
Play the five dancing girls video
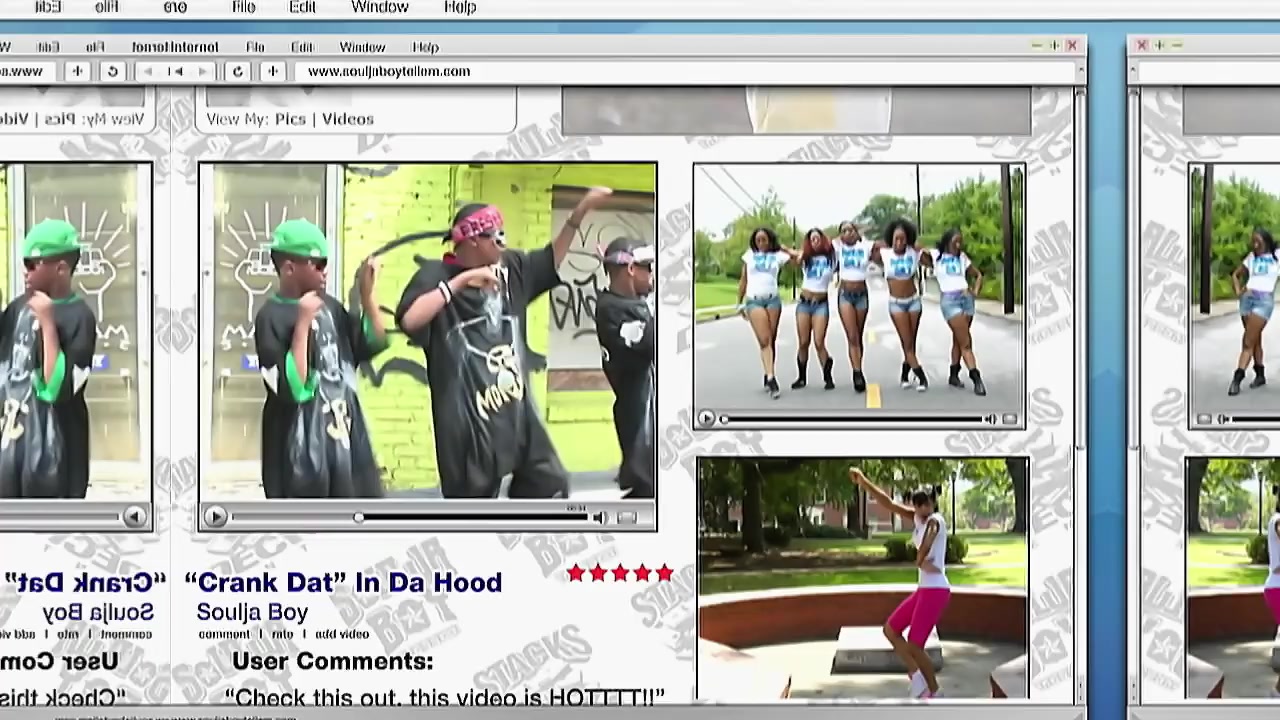[706, 419]
